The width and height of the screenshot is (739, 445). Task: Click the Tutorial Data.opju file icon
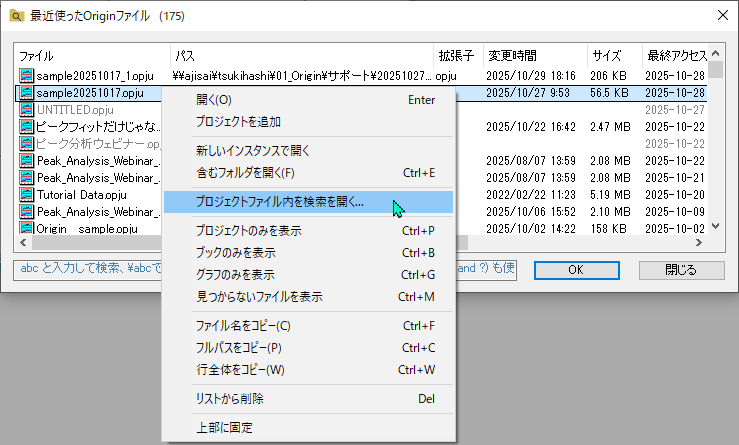26,194
